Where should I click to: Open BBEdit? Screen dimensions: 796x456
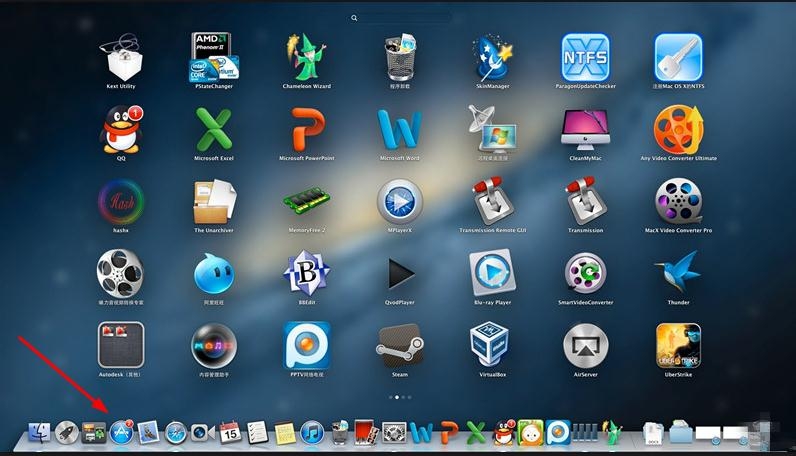[307, 274]
